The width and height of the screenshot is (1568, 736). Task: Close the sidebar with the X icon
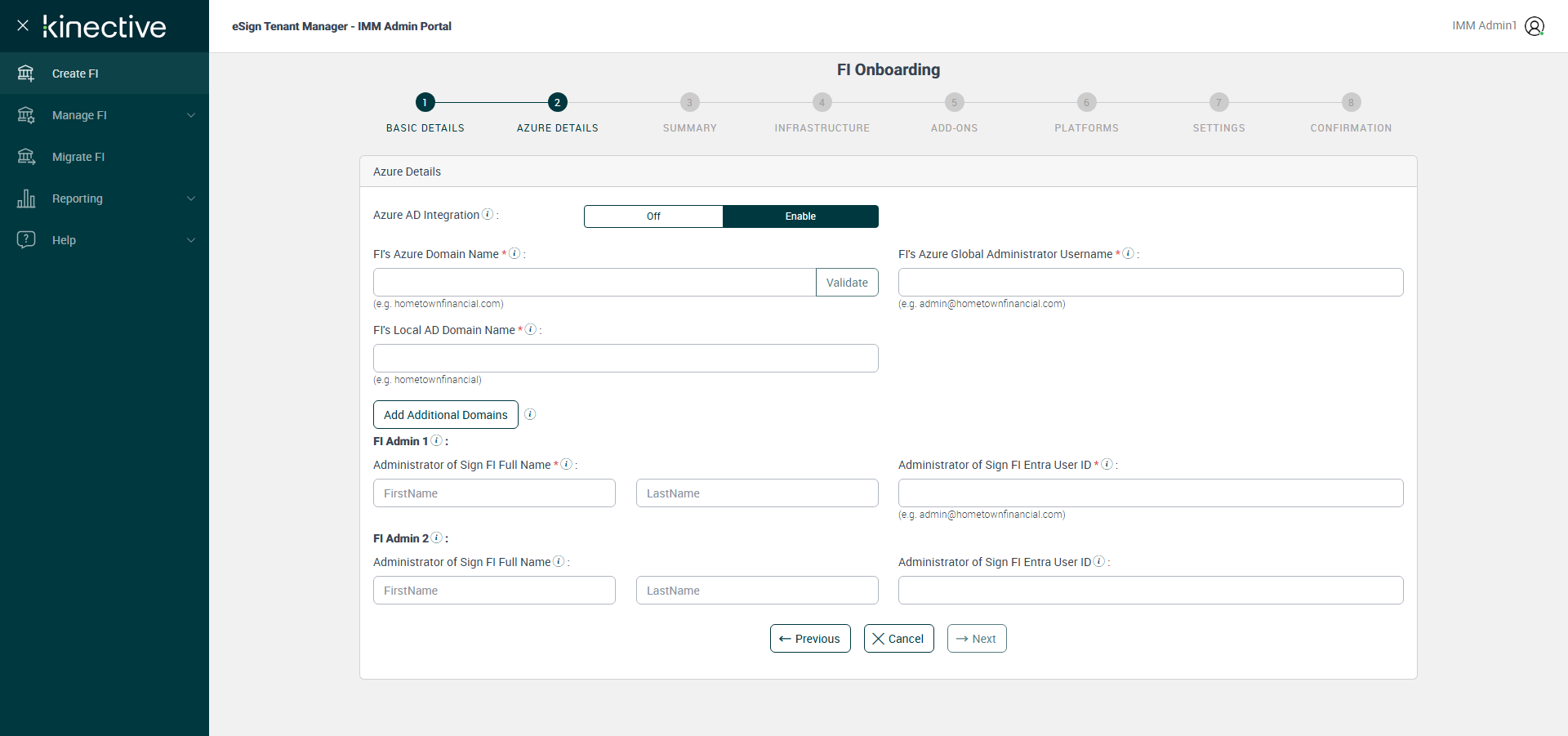tap(23, 26)
